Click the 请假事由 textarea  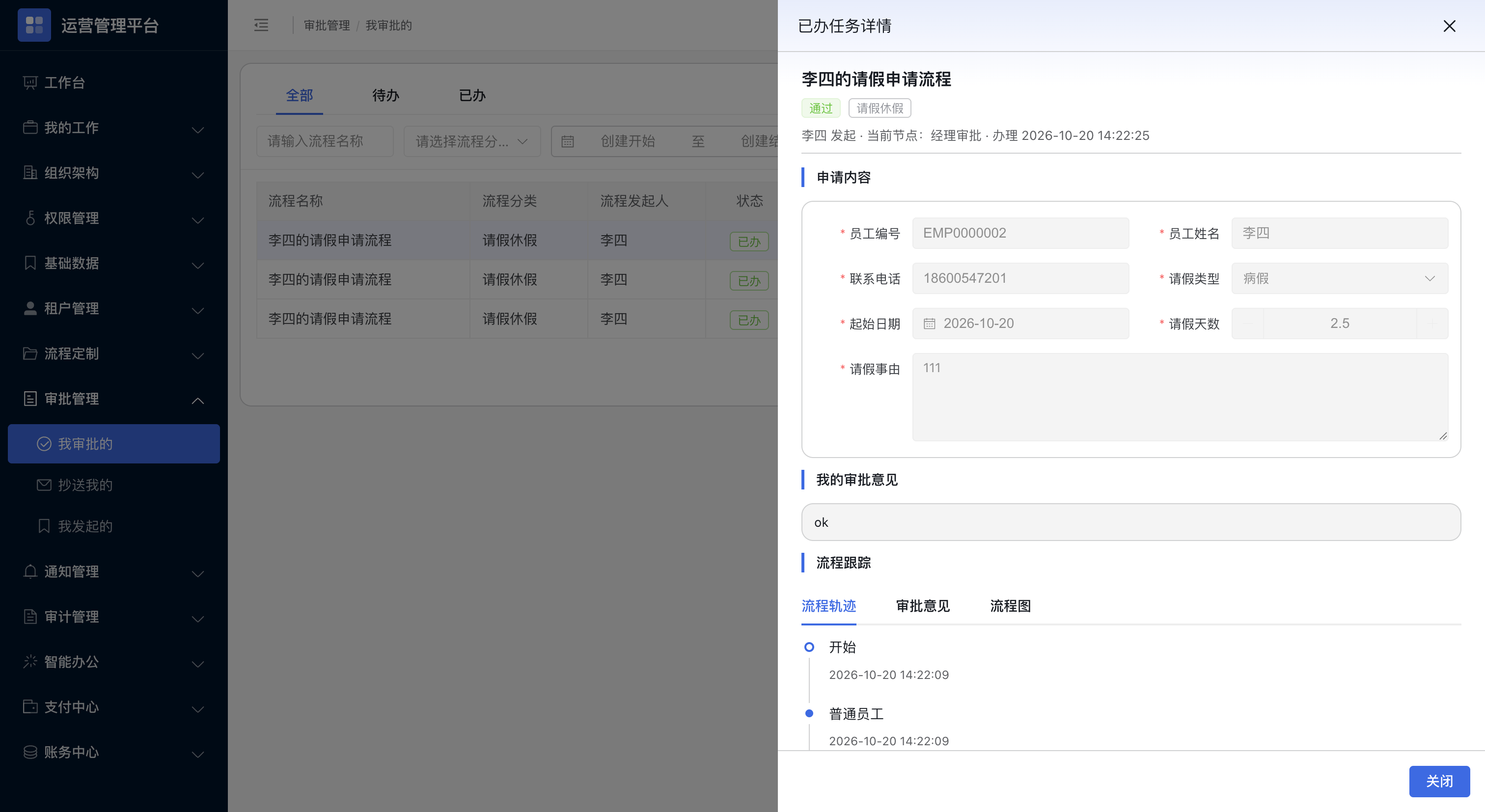tap(1180, 397)
